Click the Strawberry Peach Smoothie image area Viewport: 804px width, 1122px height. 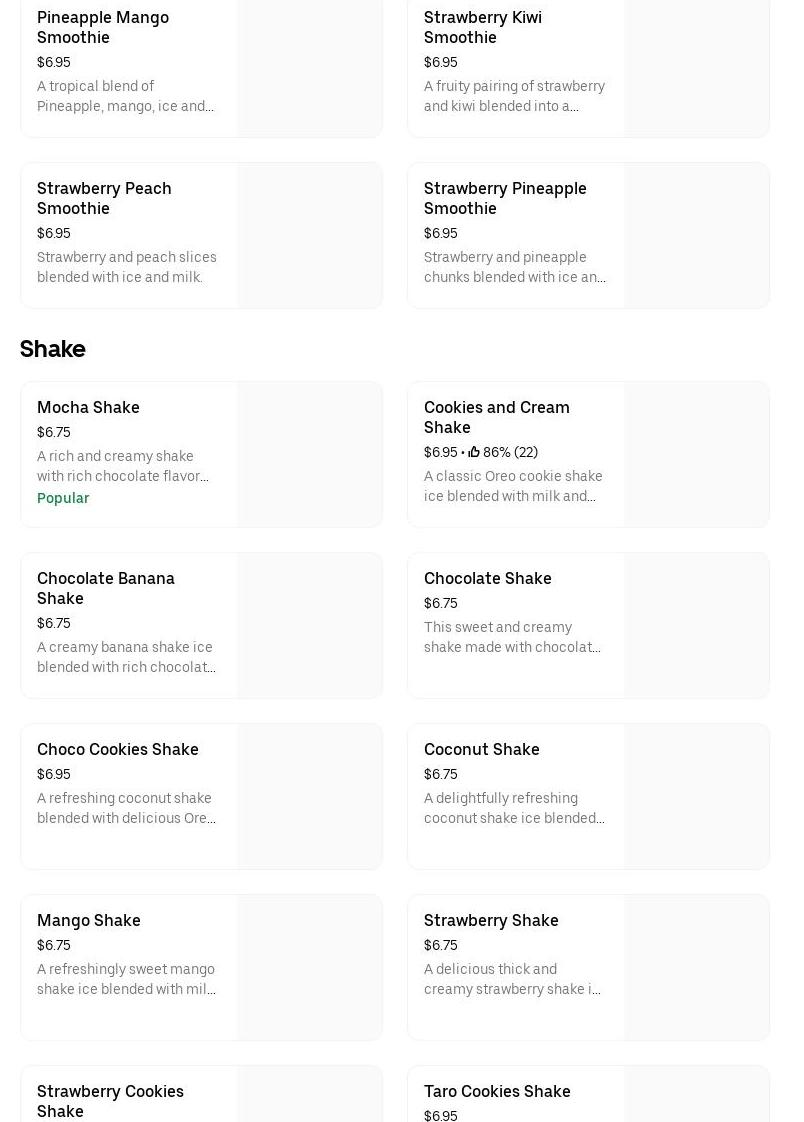click(309, 235)
